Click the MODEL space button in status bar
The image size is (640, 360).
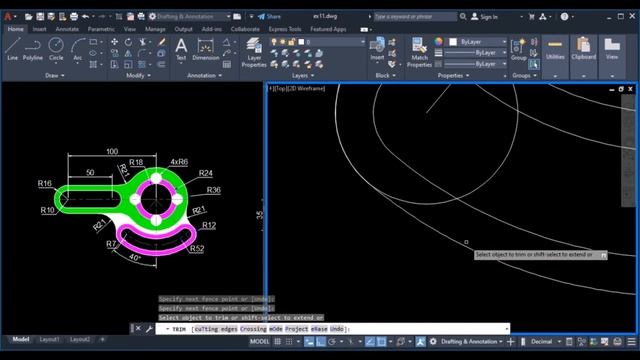tap(259, 342)
